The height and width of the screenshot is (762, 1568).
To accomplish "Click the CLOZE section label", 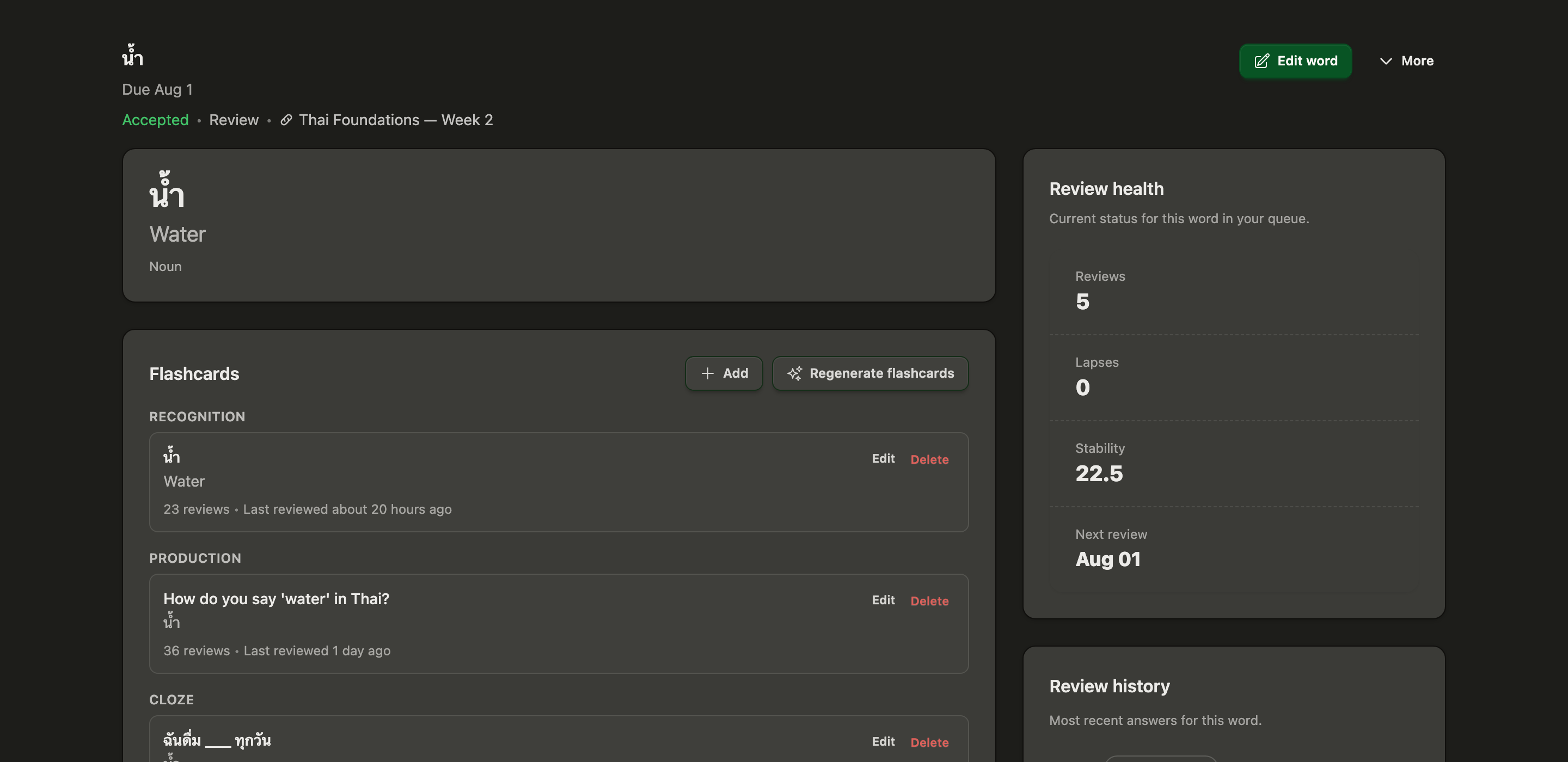I will 171,700.
